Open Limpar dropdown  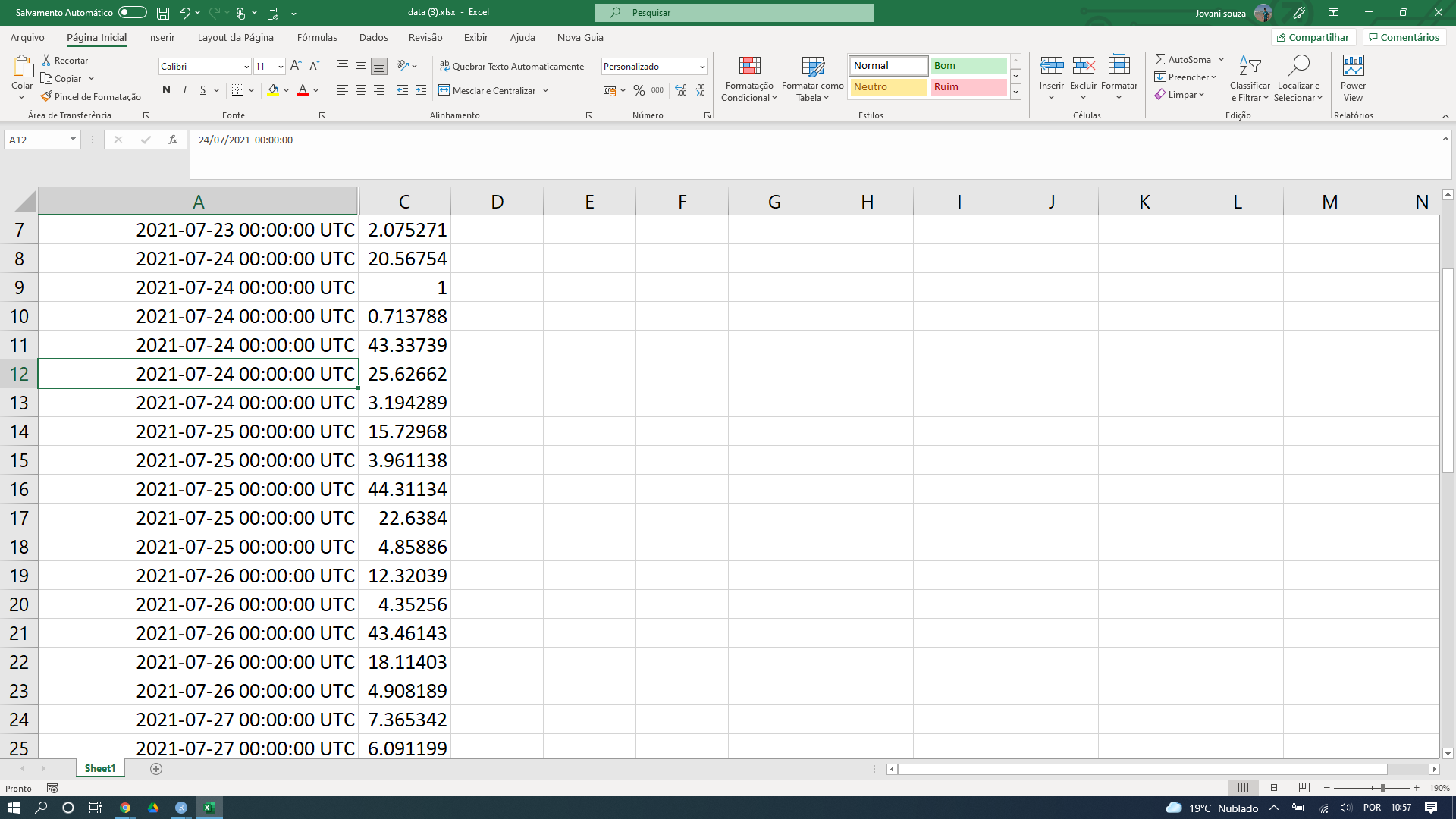(1180, 94)
